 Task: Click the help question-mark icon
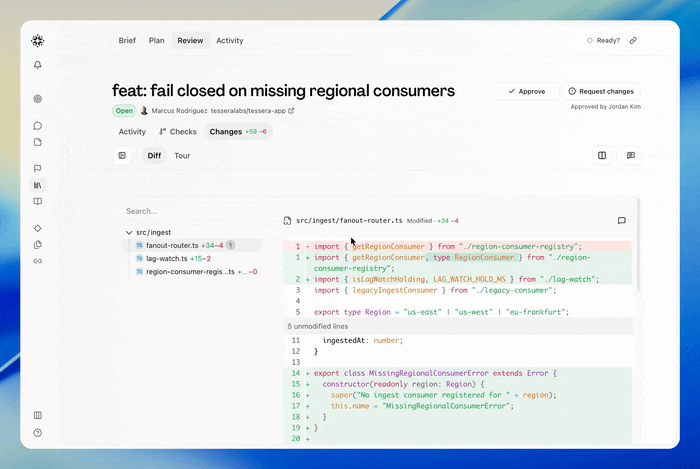(38, 432)
